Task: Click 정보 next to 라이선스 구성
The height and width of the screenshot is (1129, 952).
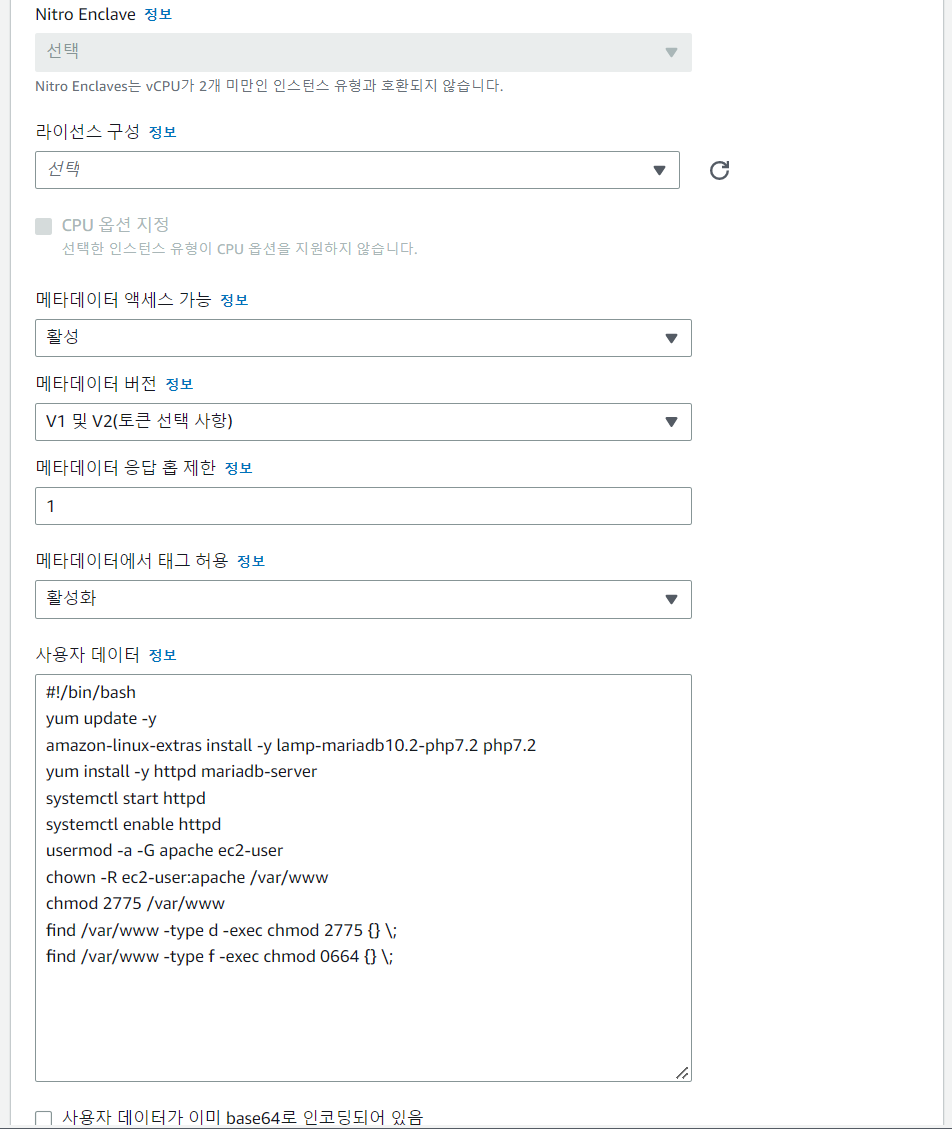Action: [162, 131]
